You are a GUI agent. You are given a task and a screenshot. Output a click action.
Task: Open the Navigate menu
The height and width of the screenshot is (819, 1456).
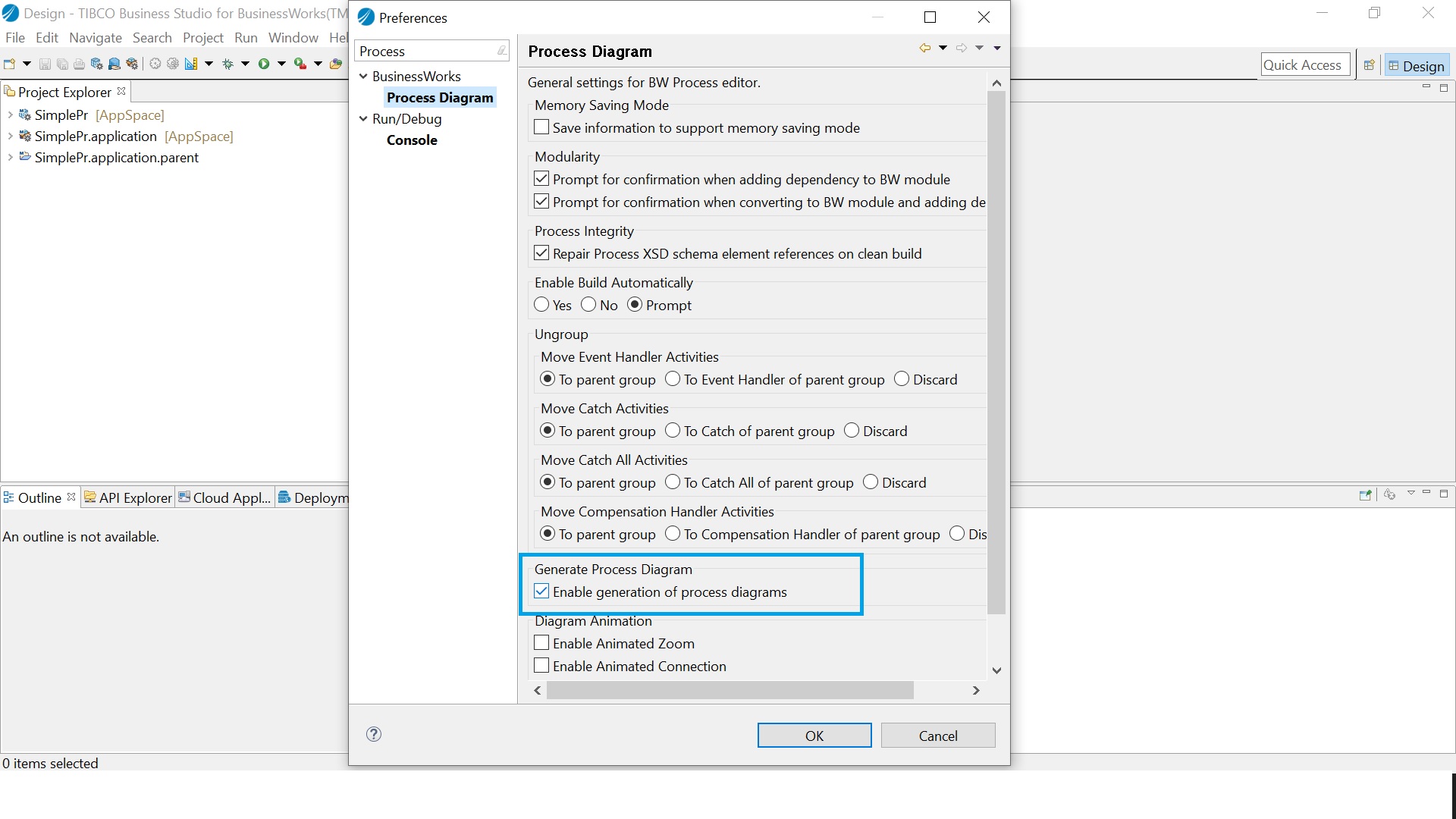(96, 37)
